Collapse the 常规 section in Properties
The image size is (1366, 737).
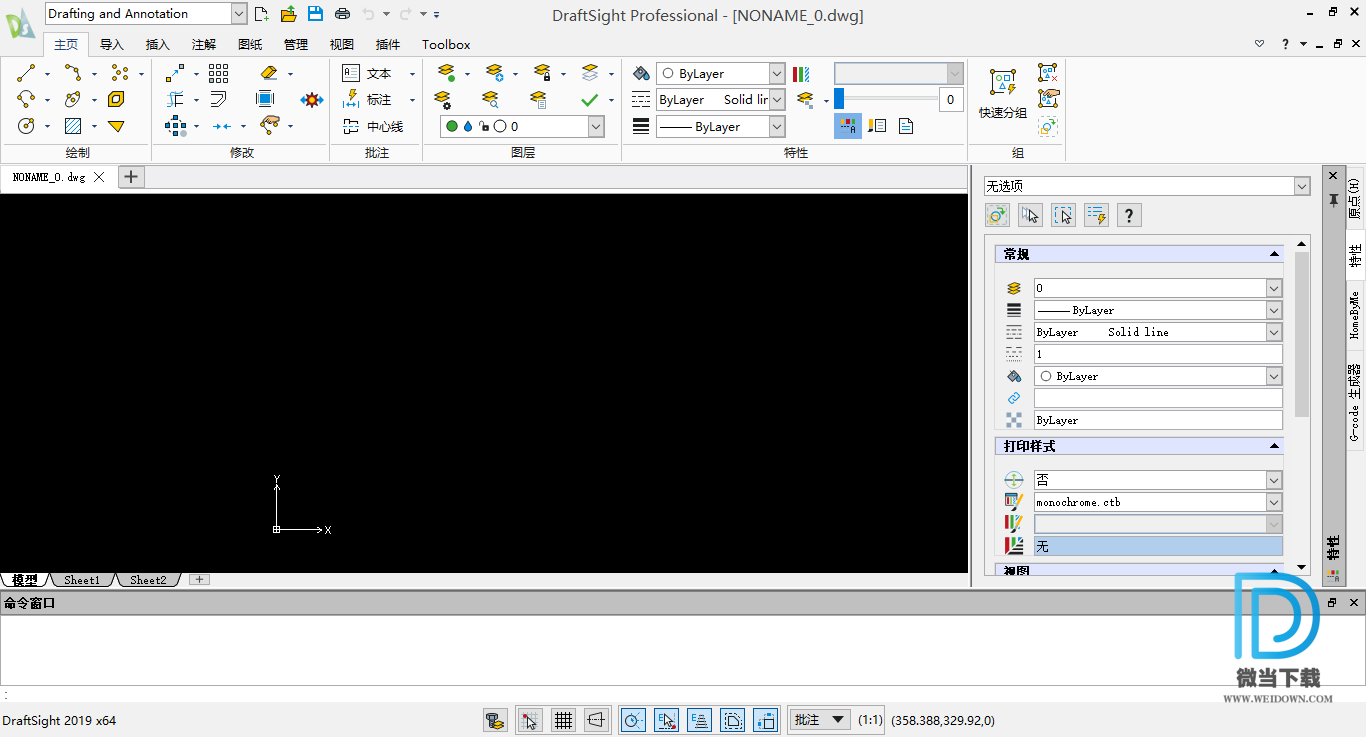pyautogui.click(x=1274, y=254)
